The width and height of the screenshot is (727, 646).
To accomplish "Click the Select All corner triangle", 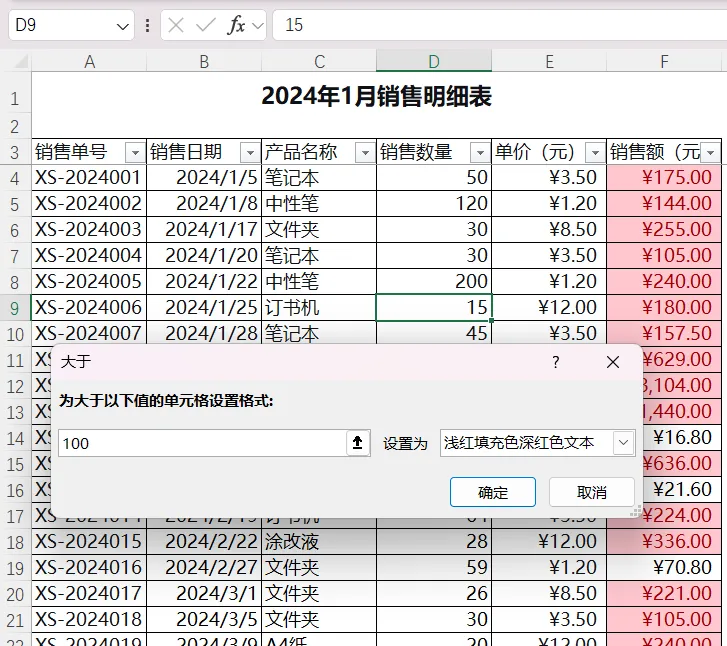I will point(19,62).
